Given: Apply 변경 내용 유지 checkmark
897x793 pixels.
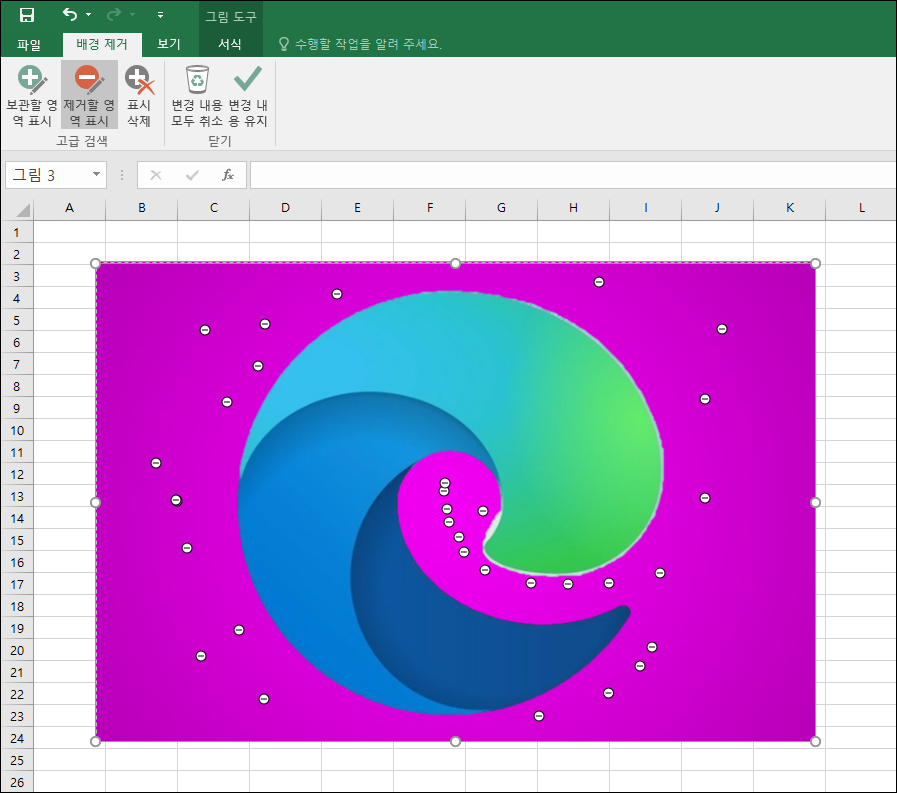Looking at the screenshot, I should 248,96.
